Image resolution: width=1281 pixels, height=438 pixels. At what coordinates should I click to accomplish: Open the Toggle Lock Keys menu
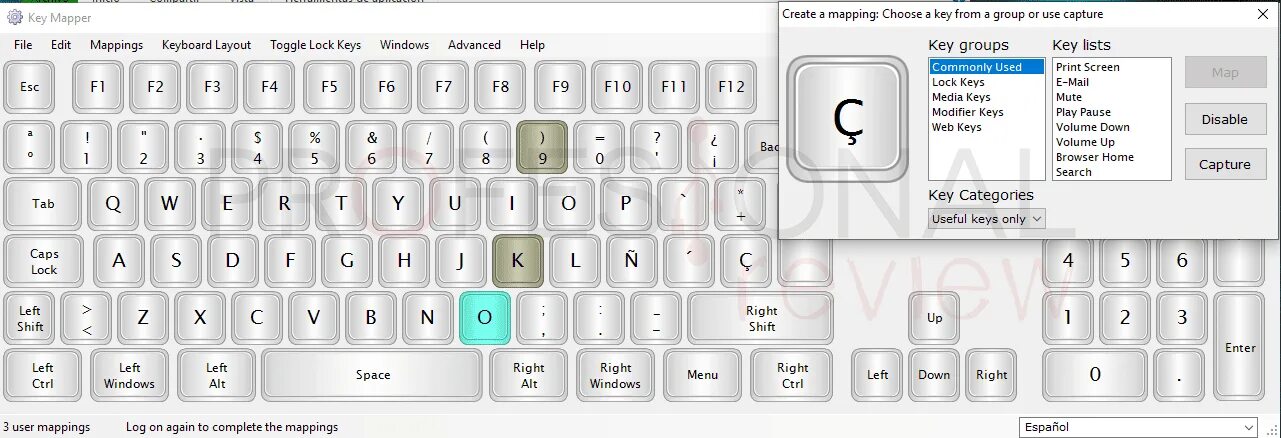click(315, 45)
